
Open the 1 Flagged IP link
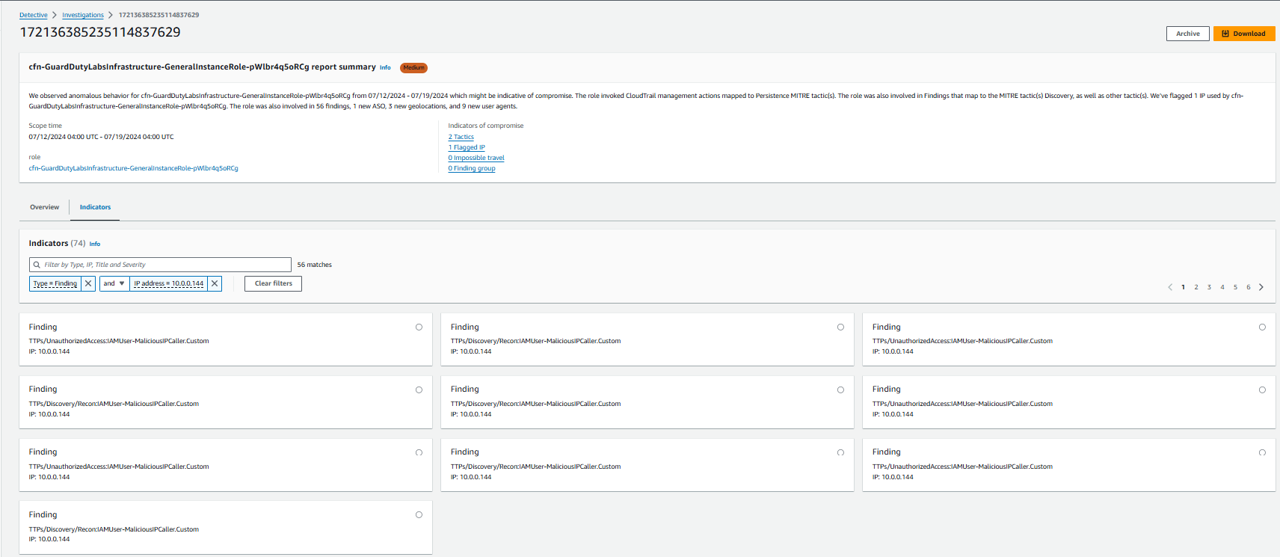467,147
